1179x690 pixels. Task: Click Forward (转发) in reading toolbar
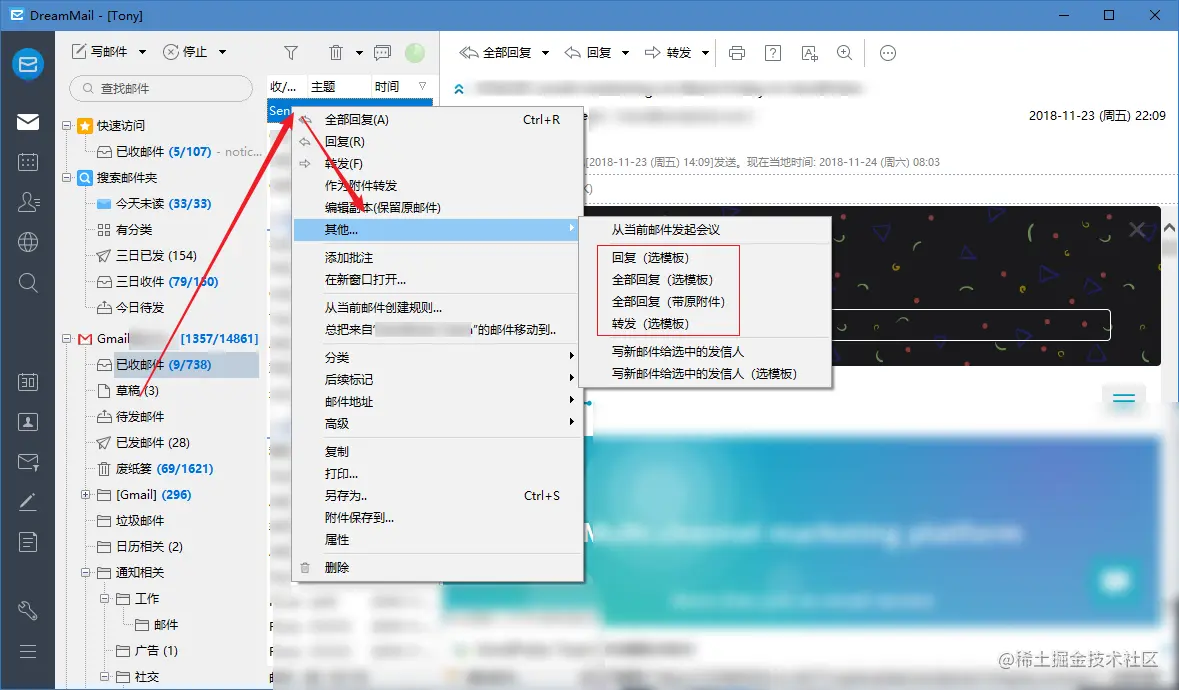(x=668, y=53)
